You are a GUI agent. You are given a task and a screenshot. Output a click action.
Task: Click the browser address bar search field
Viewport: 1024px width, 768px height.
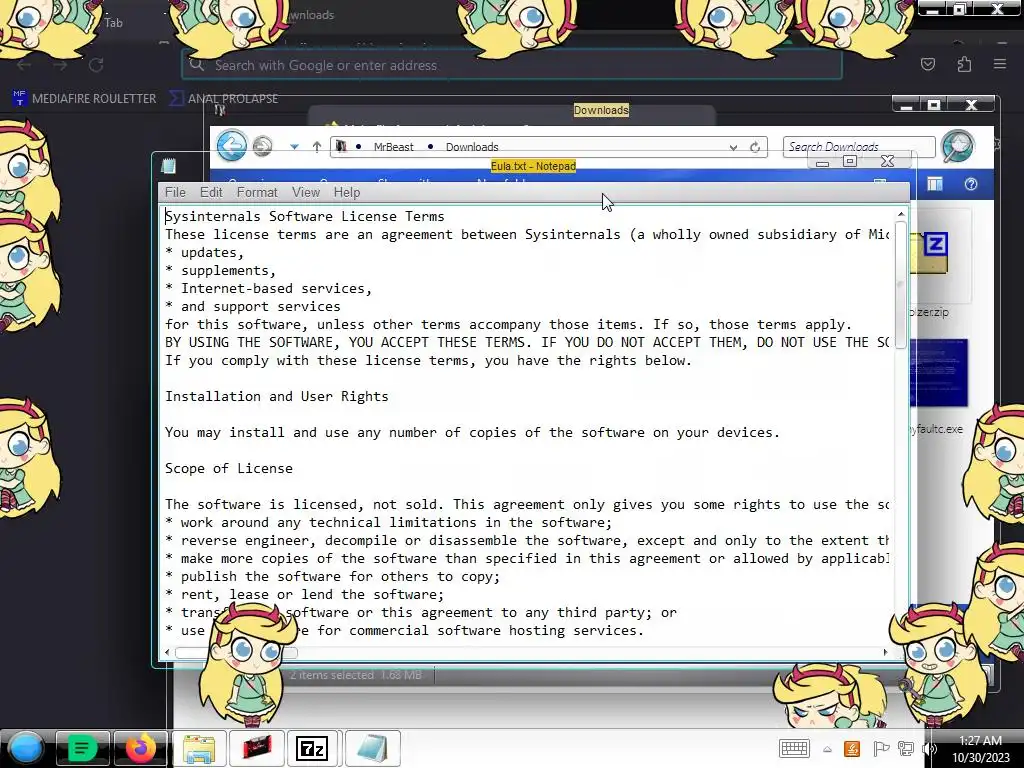tap(511, 65)
